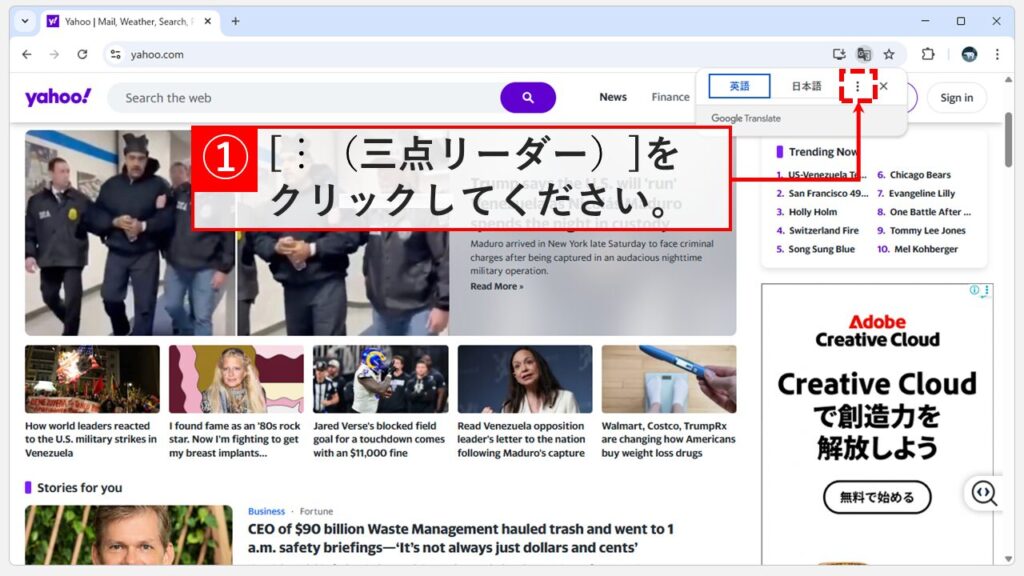1024x576 pixels.
Task: Reload the page with the refresh icon
Action: (x=84, y=54)
